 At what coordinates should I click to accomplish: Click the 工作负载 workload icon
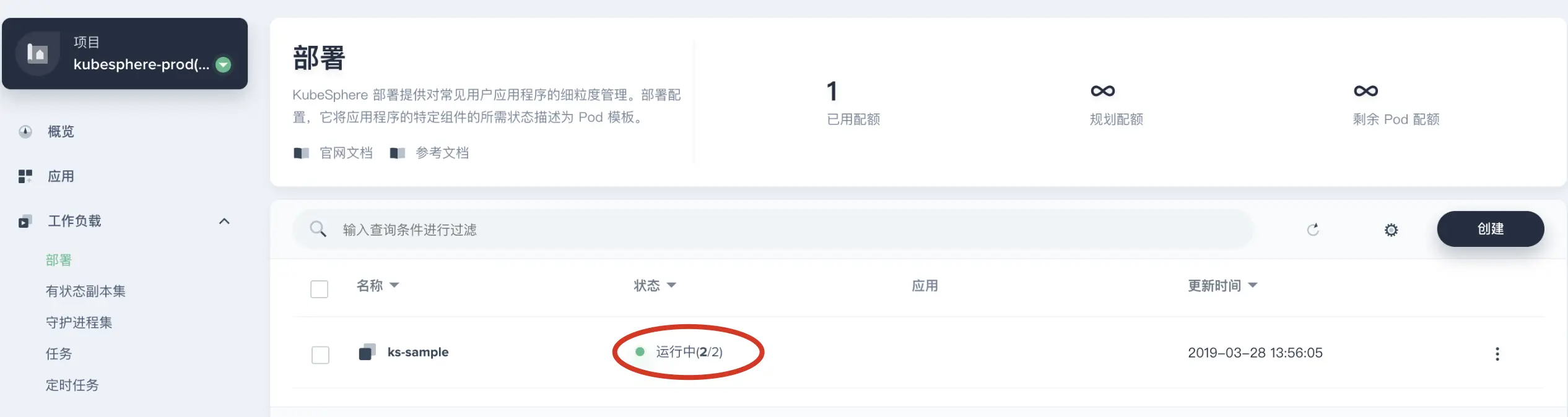point(25,221)
